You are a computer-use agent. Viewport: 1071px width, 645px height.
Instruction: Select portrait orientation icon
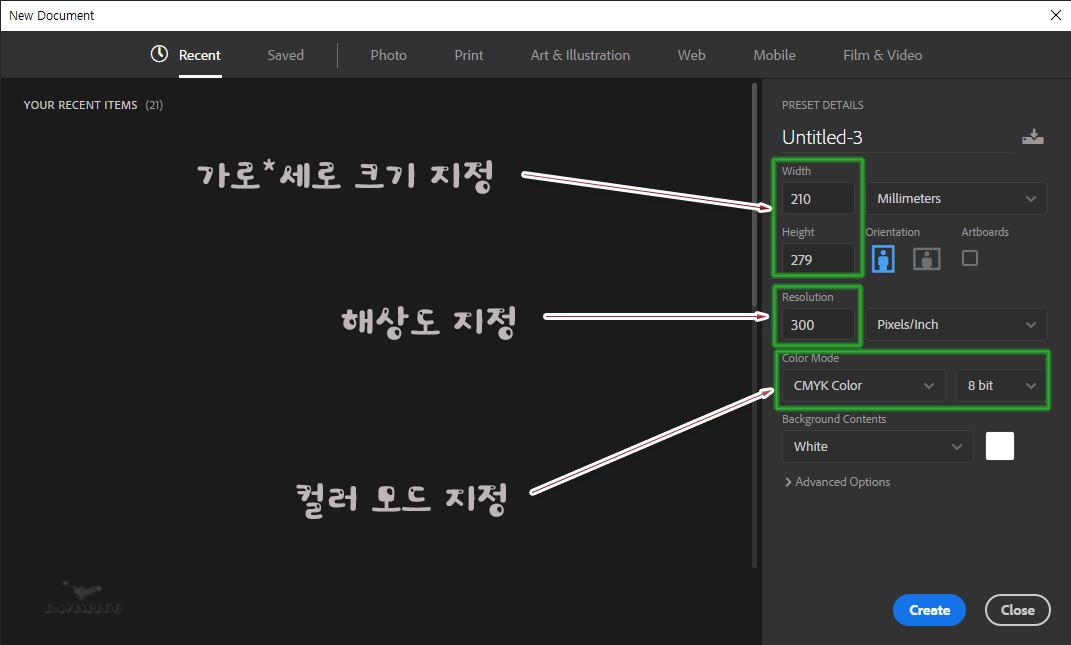point(883,259)
